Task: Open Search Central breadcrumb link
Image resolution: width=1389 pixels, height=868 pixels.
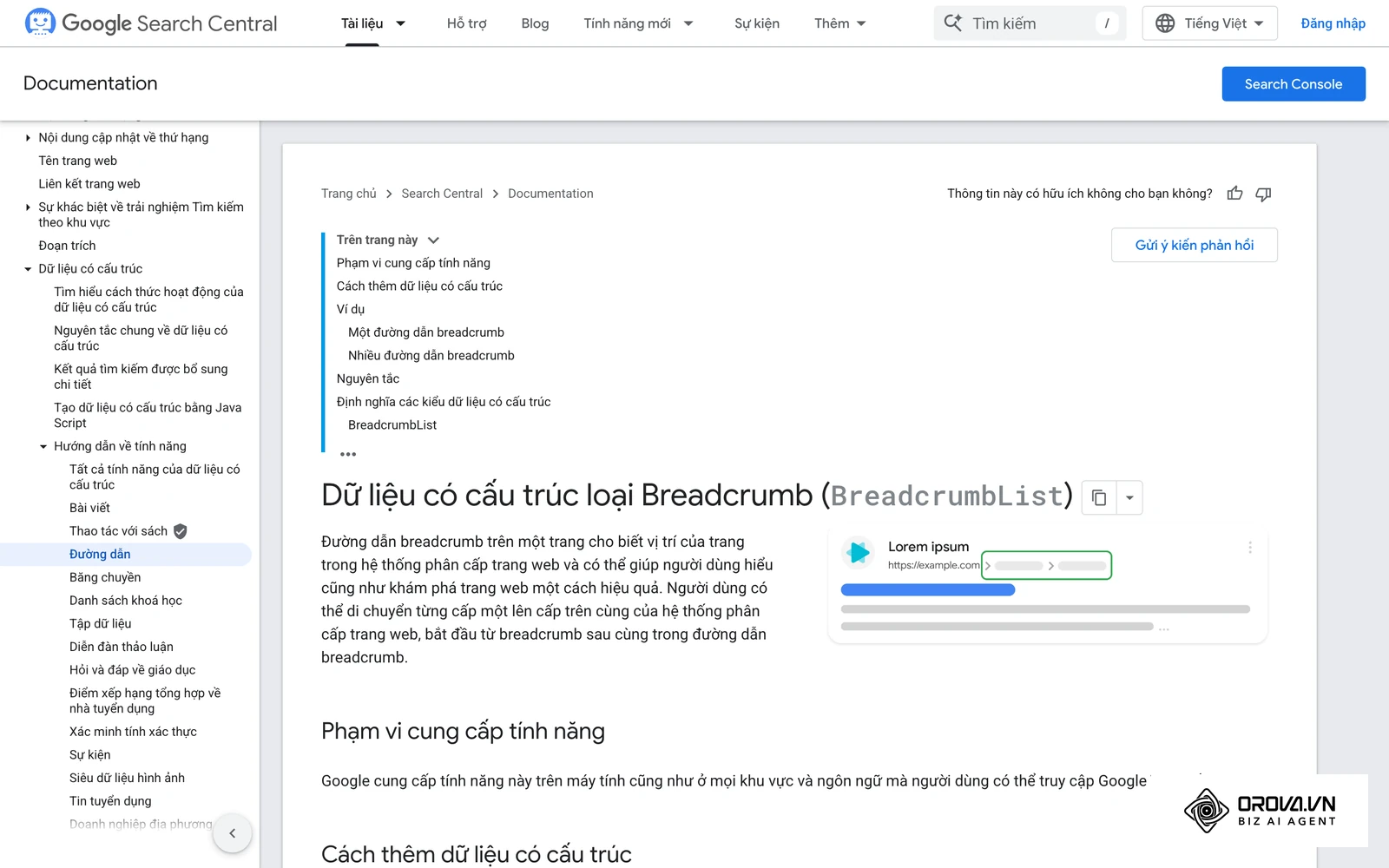Action: coord(442,194)
